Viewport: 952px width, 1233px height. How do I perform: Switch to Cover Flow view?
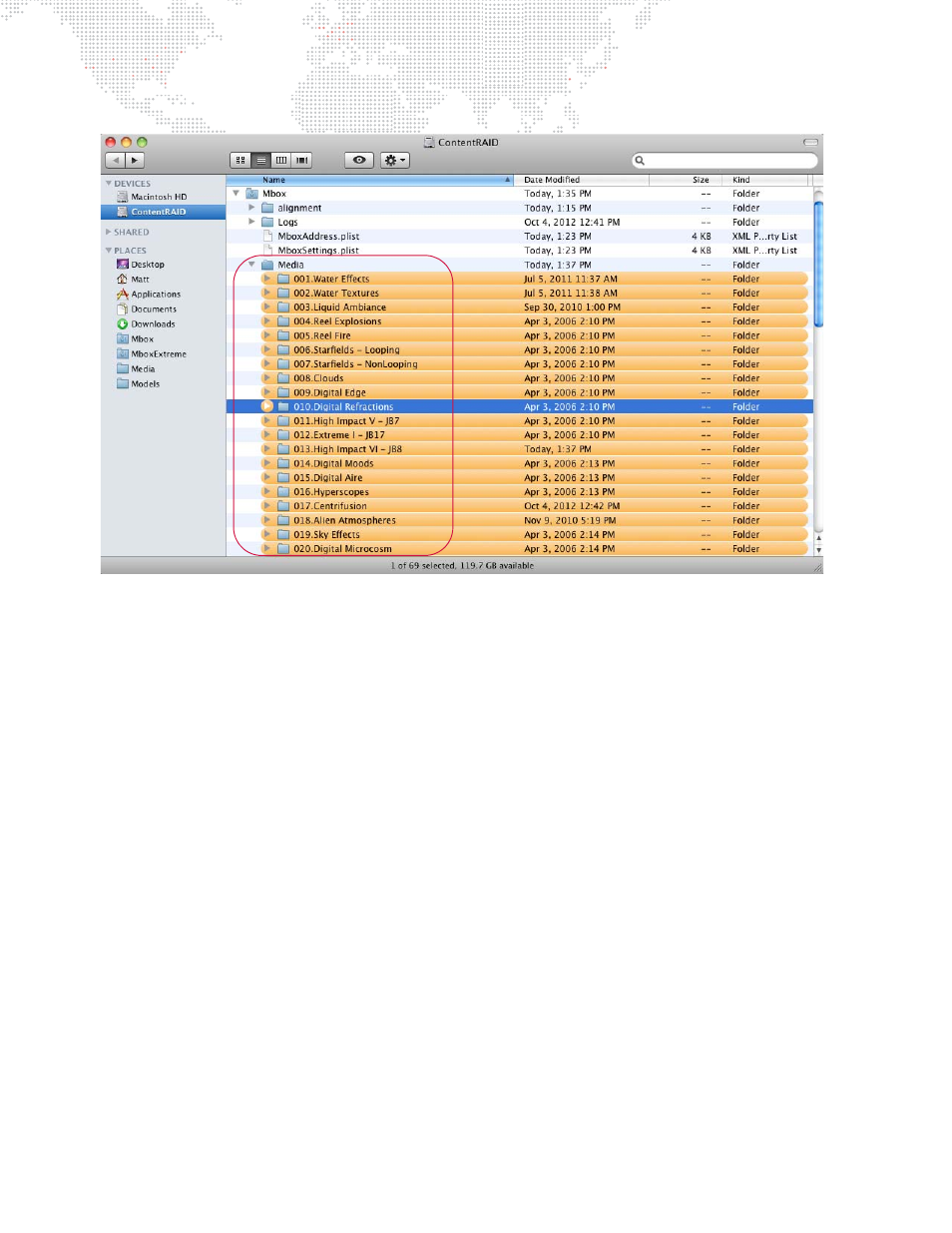coord(302,160)
